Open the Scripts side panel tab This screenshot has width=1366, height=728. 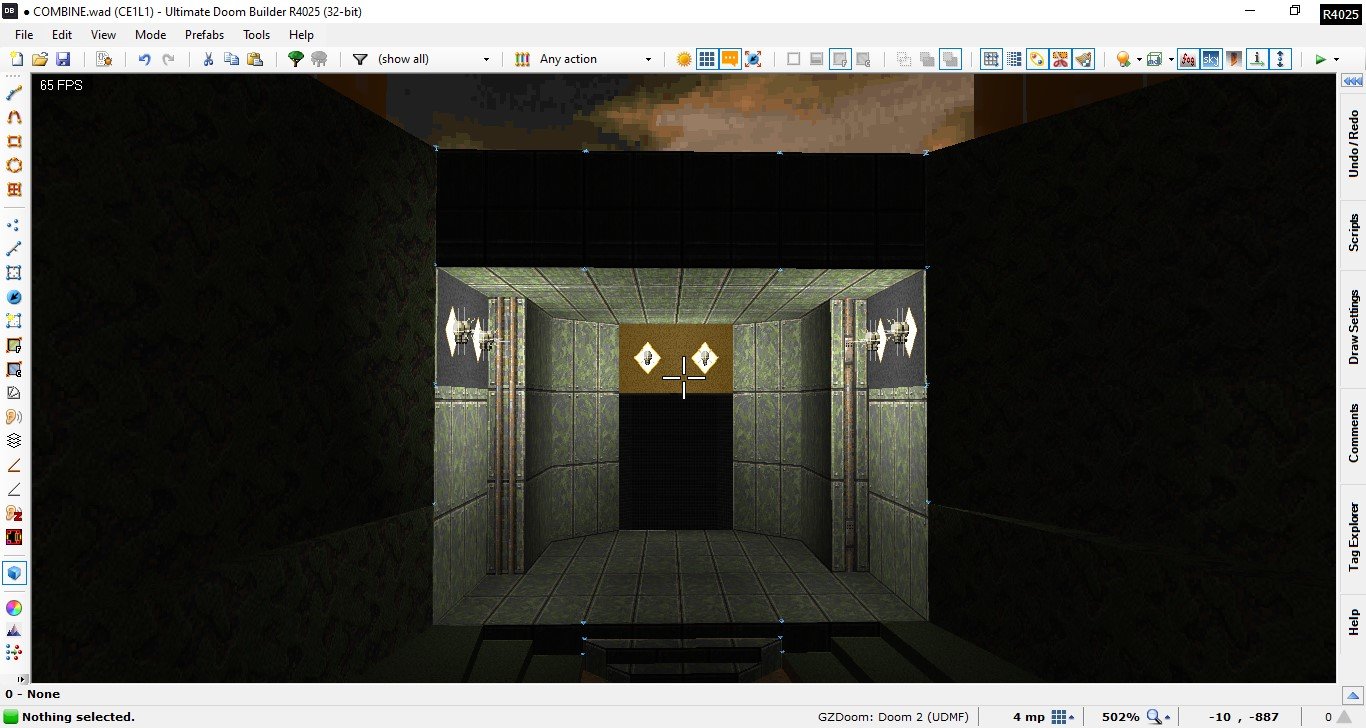point(1353,233)
